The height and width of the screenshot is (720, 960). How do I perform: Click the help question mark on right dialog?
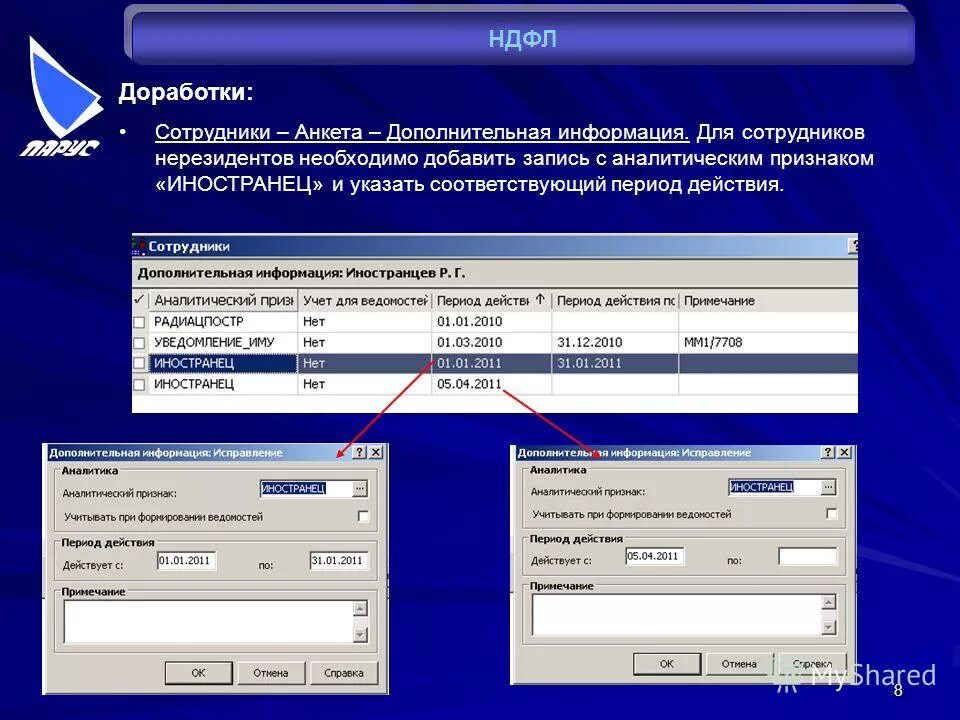click(827, 452)
